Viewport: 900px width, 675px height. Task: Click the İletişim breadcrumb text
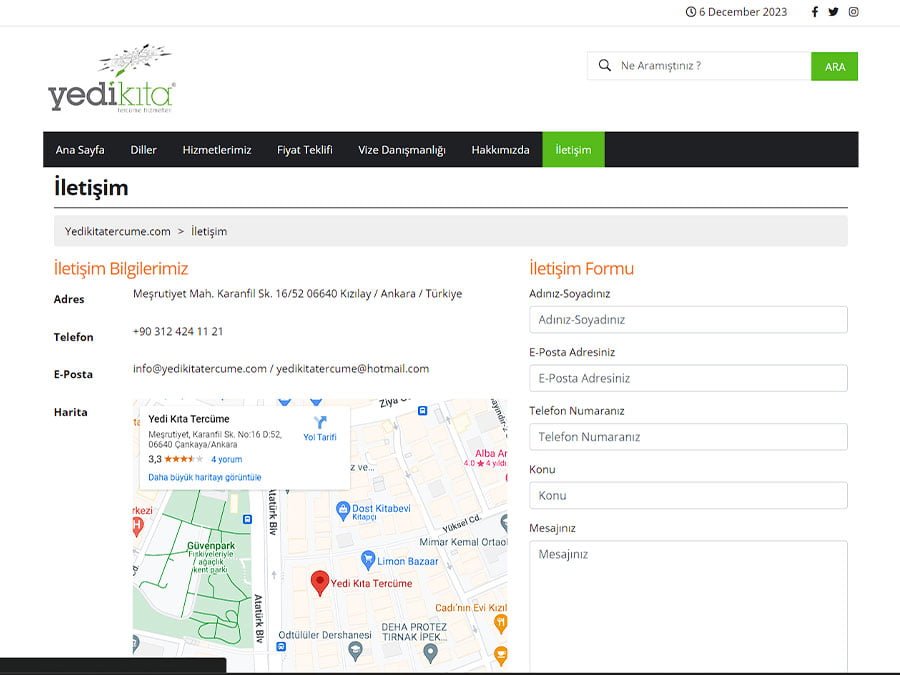pos(209,231)
